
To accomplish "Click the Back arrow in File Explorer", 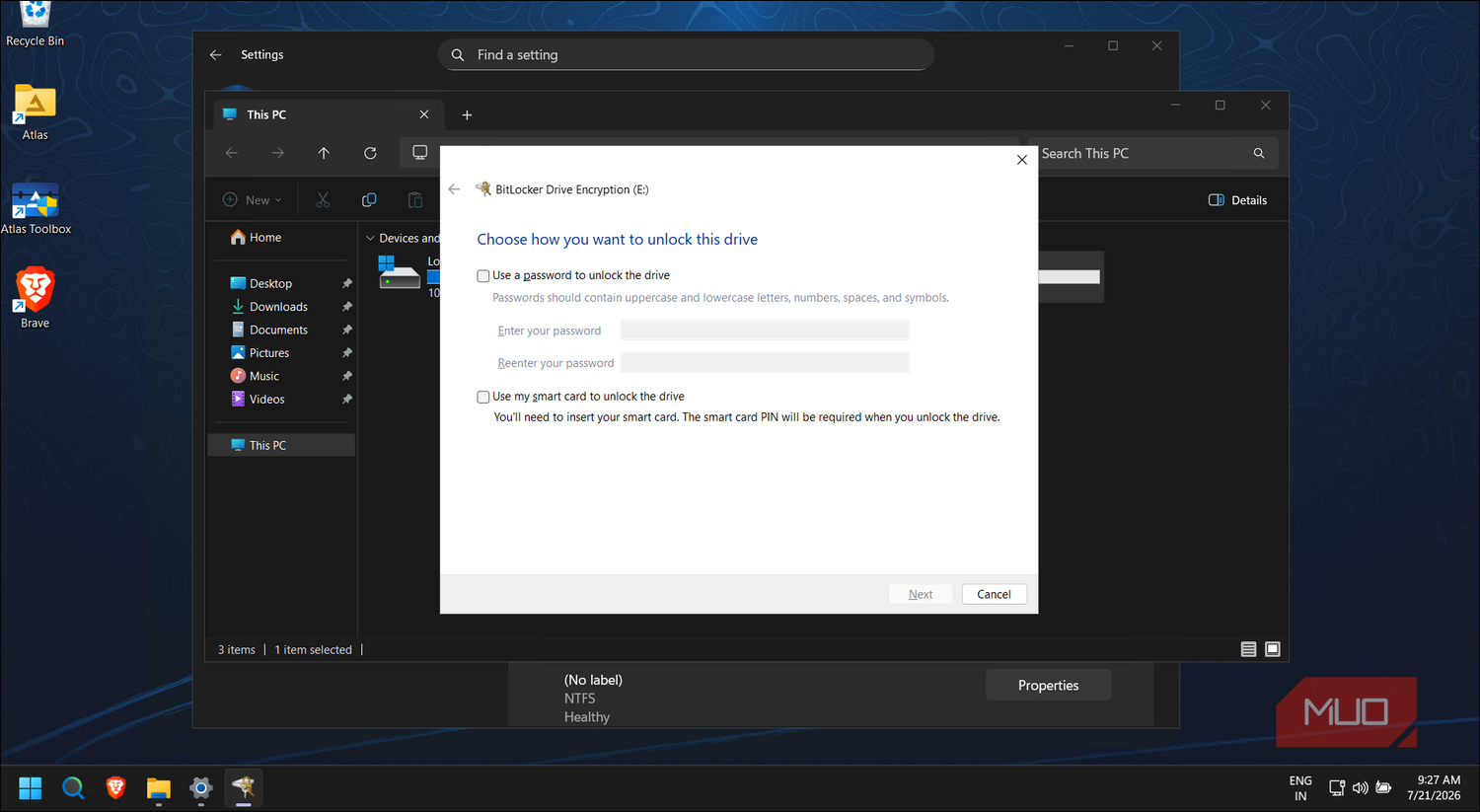I will [x=231, y=153].
